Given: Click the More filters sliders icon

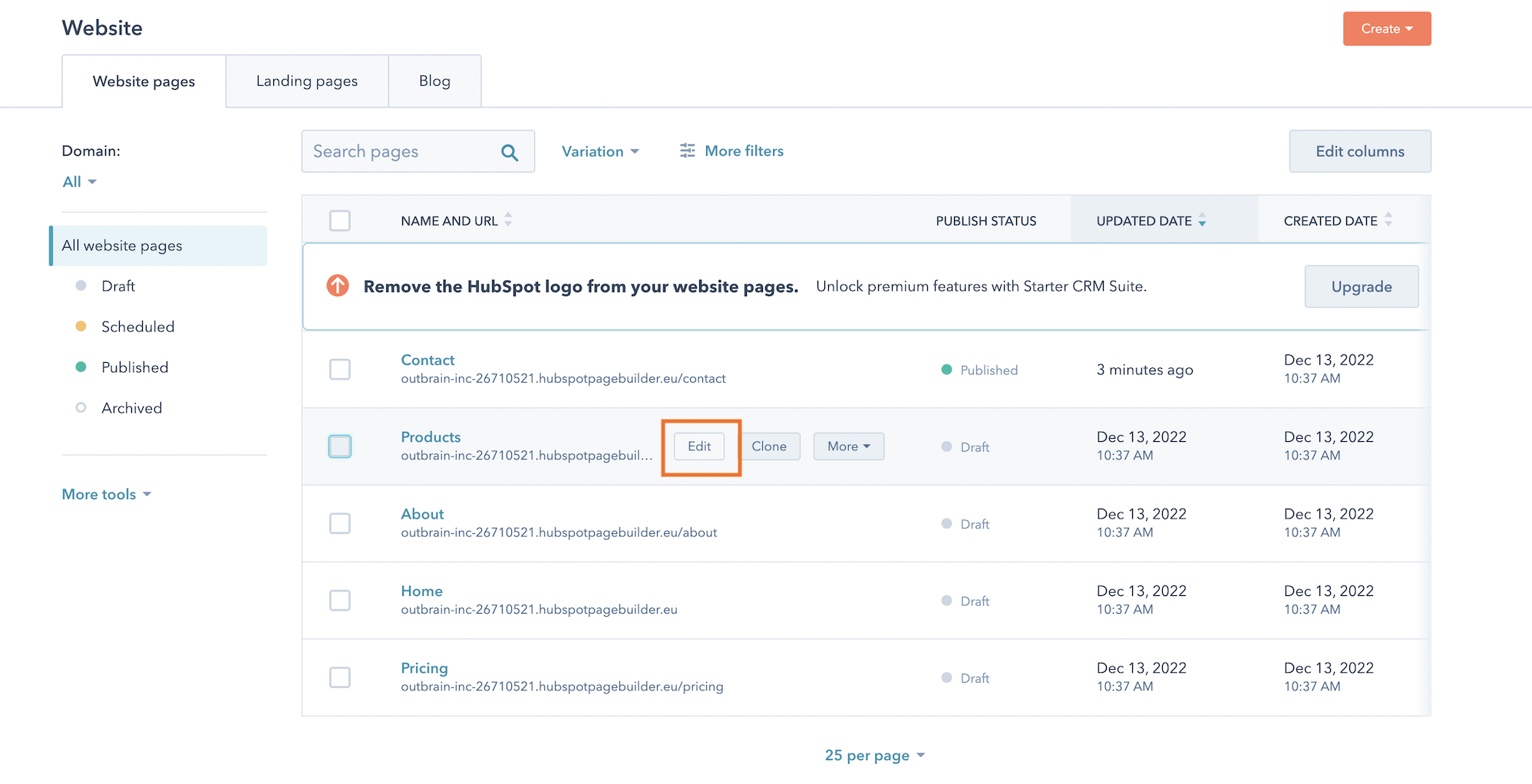Looking at the screenshot, I should click(x=687, y=151).
